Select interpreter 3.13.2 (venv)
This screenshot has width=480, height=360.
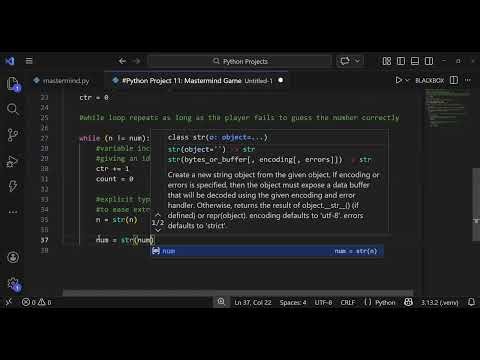439,303
